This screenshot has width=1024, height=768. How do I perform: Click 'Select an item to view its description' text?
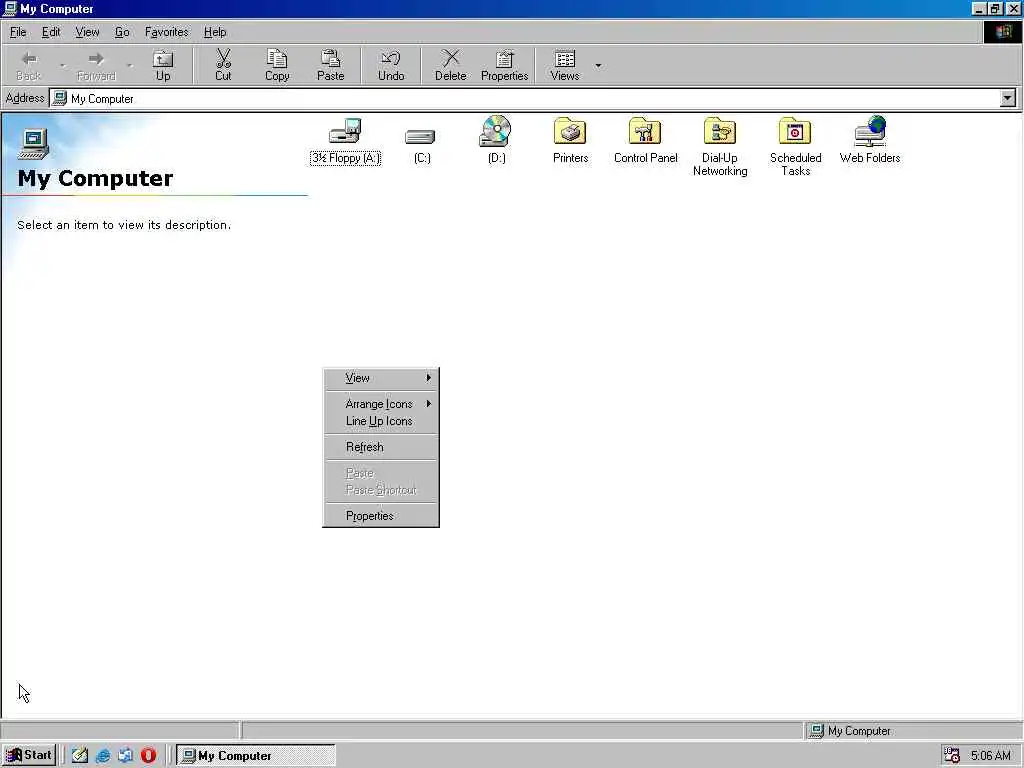[x=124, y=225]
